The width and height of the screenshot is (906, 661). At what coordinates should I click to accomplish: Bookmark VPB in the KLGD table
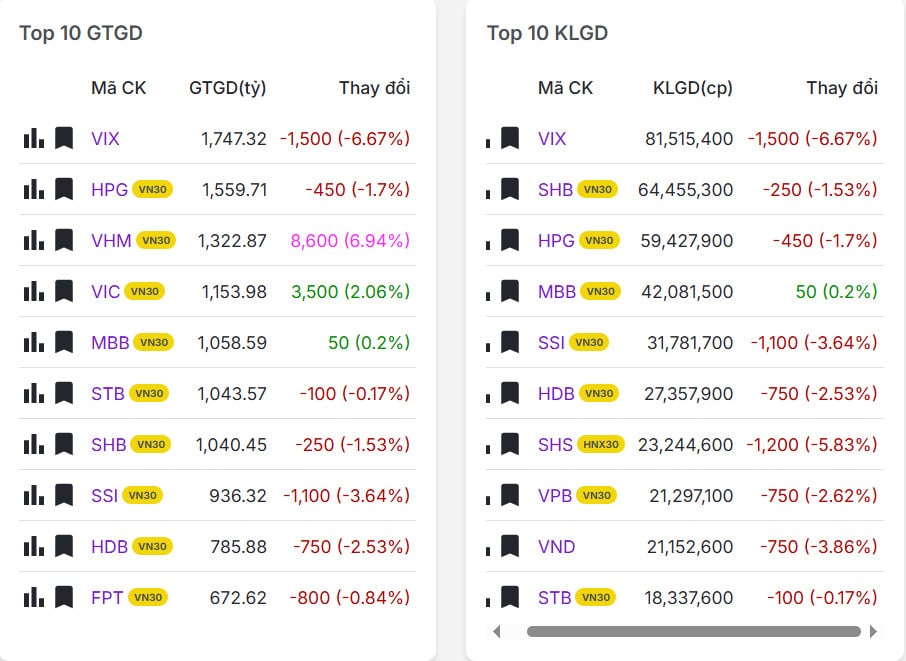[510, 495]
